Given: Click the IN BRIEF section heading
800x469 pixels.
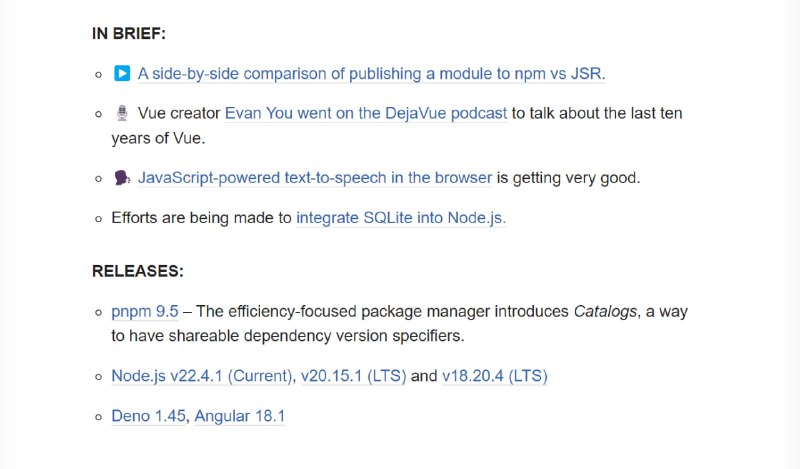Looking at the screenshot, I should (x=129, y=34).
